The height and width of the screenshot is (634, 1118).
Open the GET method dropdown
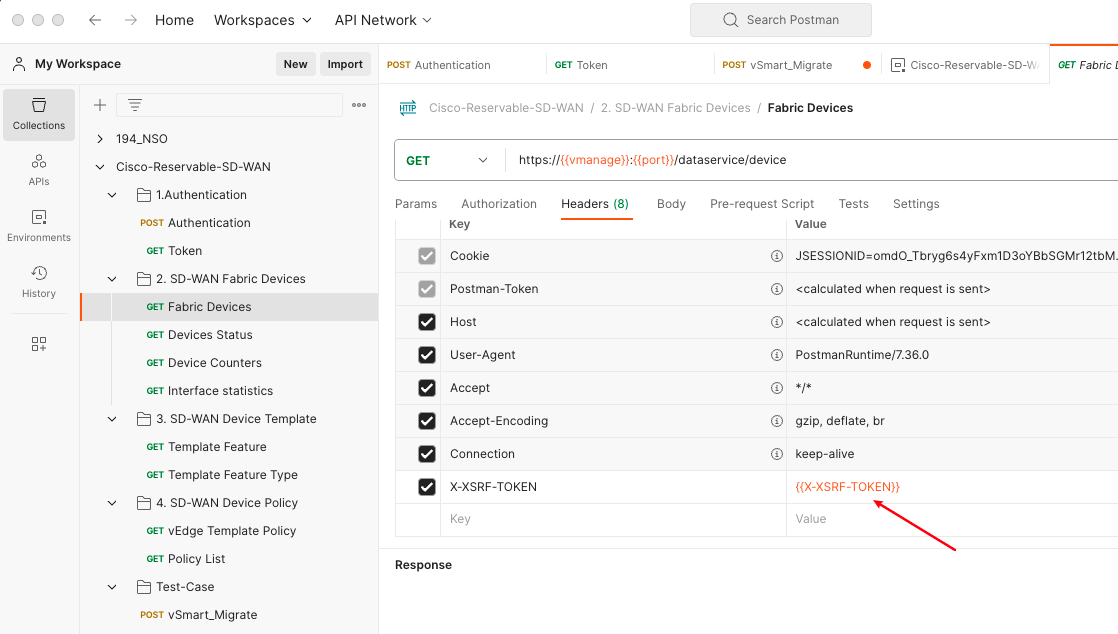coord(448,160)
